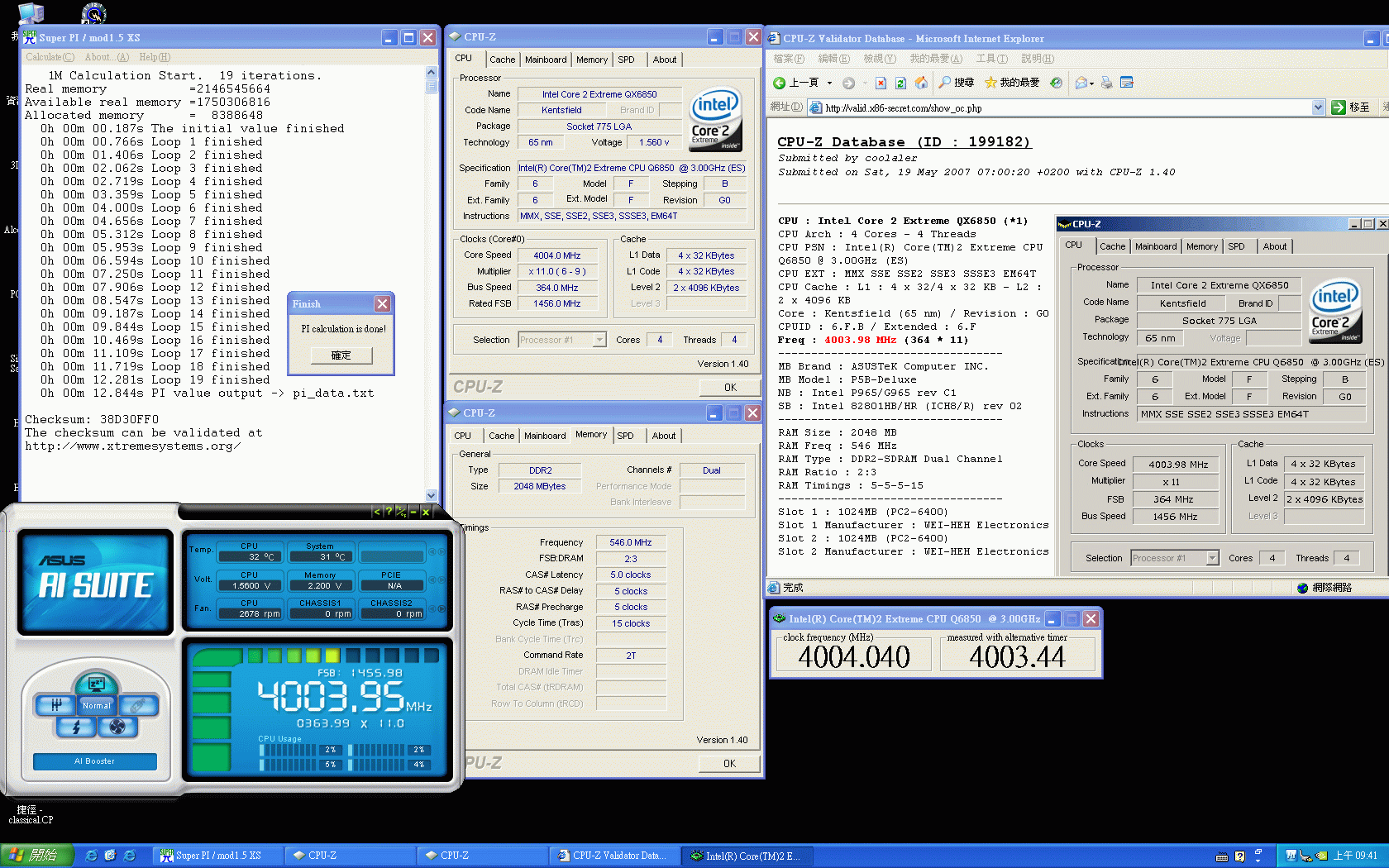This screenshot has height=868, width=1389.
Task: Click IE Home icon
Action: [920, 83]
